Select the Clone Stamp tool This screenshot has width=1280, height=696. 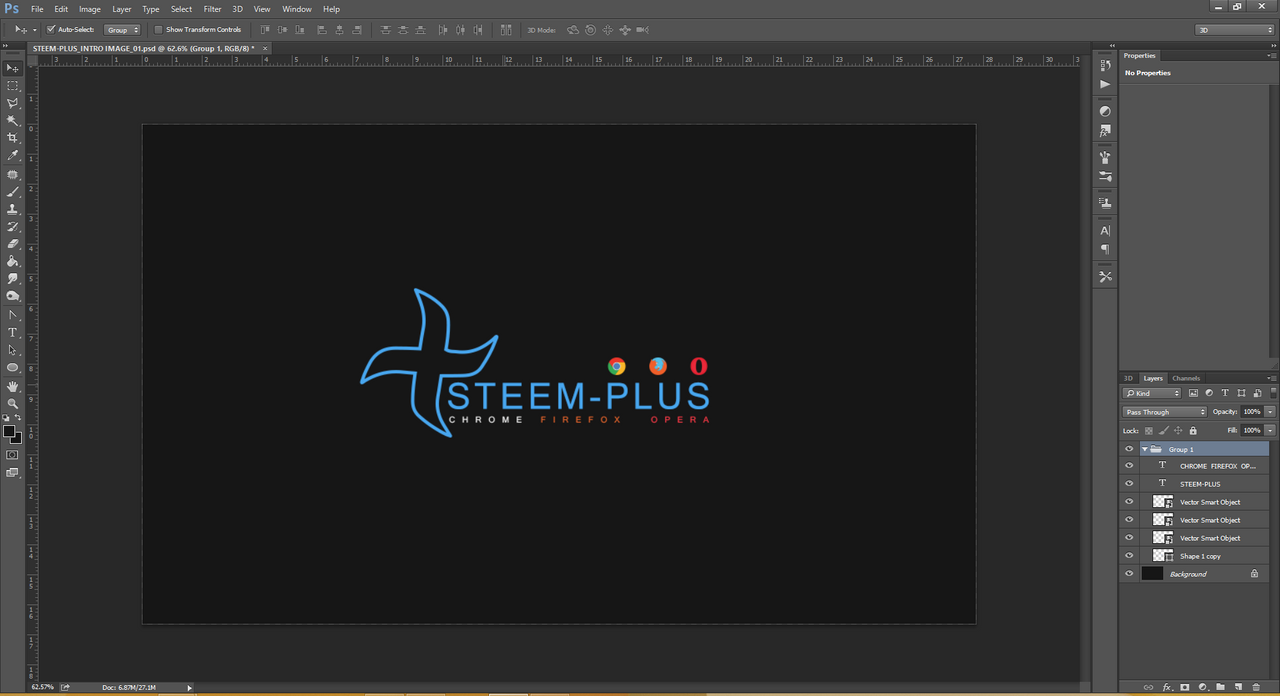(13, 209)
